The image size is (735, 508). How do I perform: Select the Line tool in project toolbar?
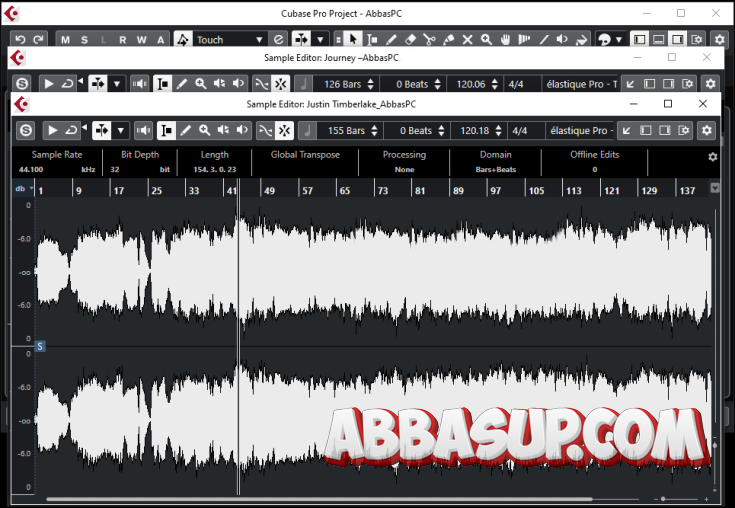coord(544,40)
